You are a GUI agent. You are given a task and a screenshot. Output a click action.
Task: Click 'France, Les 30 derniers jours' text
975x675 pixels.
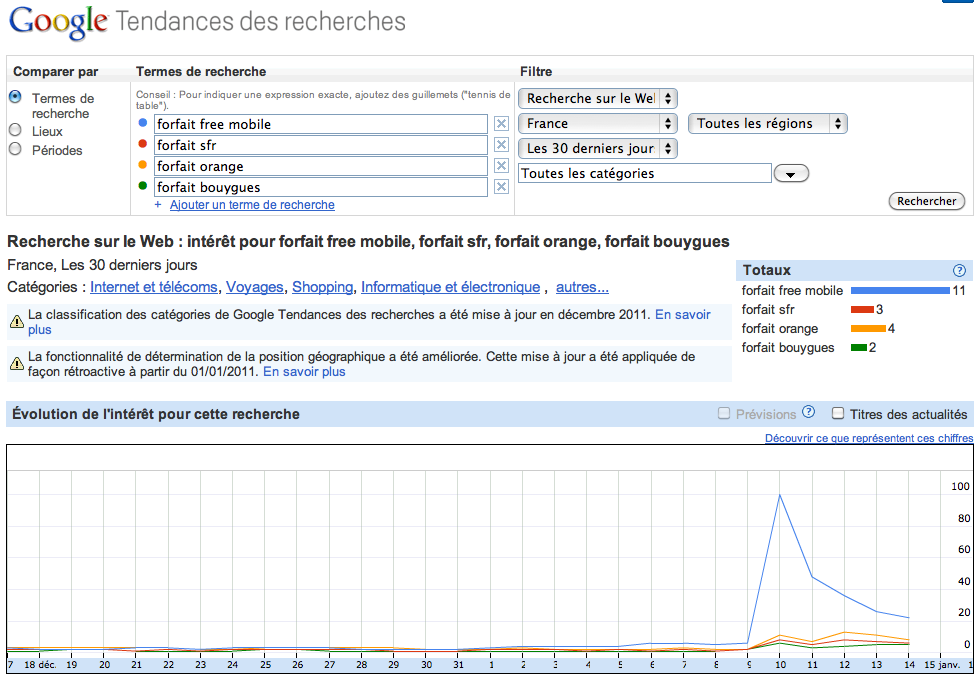[x=102, y=265]
